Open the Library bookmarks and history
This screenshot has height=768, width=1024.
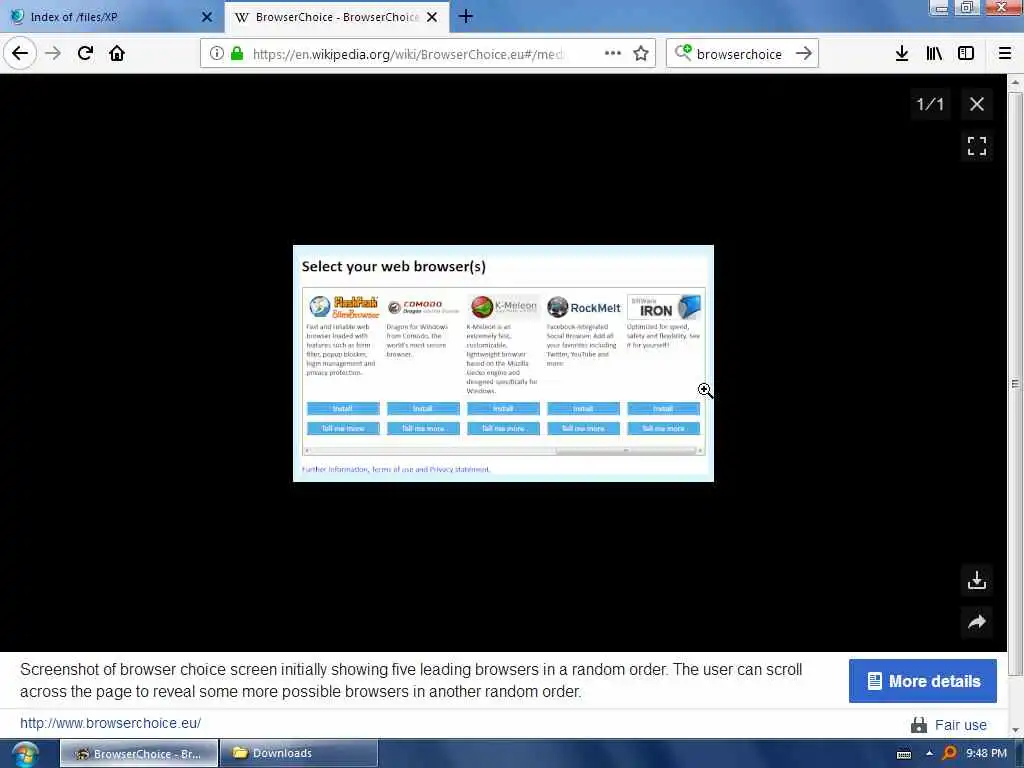934,54
